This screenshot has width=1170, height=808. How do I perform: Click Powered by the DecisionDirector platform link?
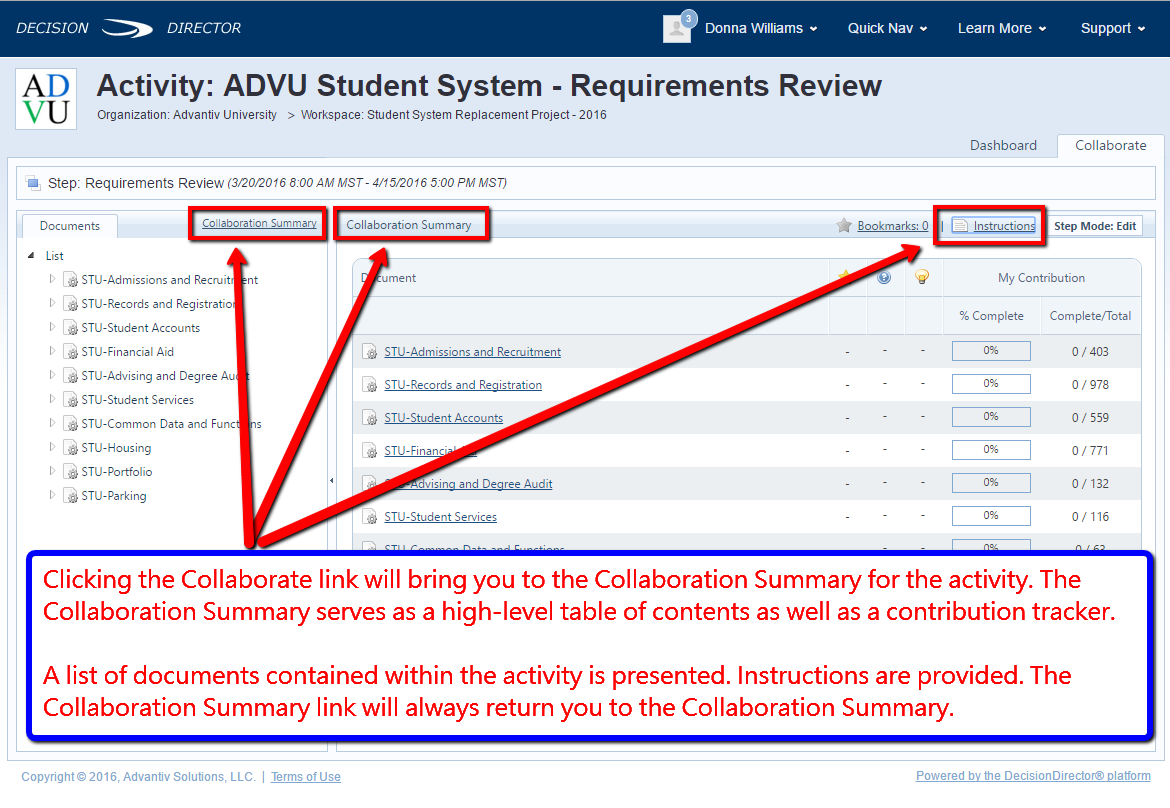click(1033, 776)
